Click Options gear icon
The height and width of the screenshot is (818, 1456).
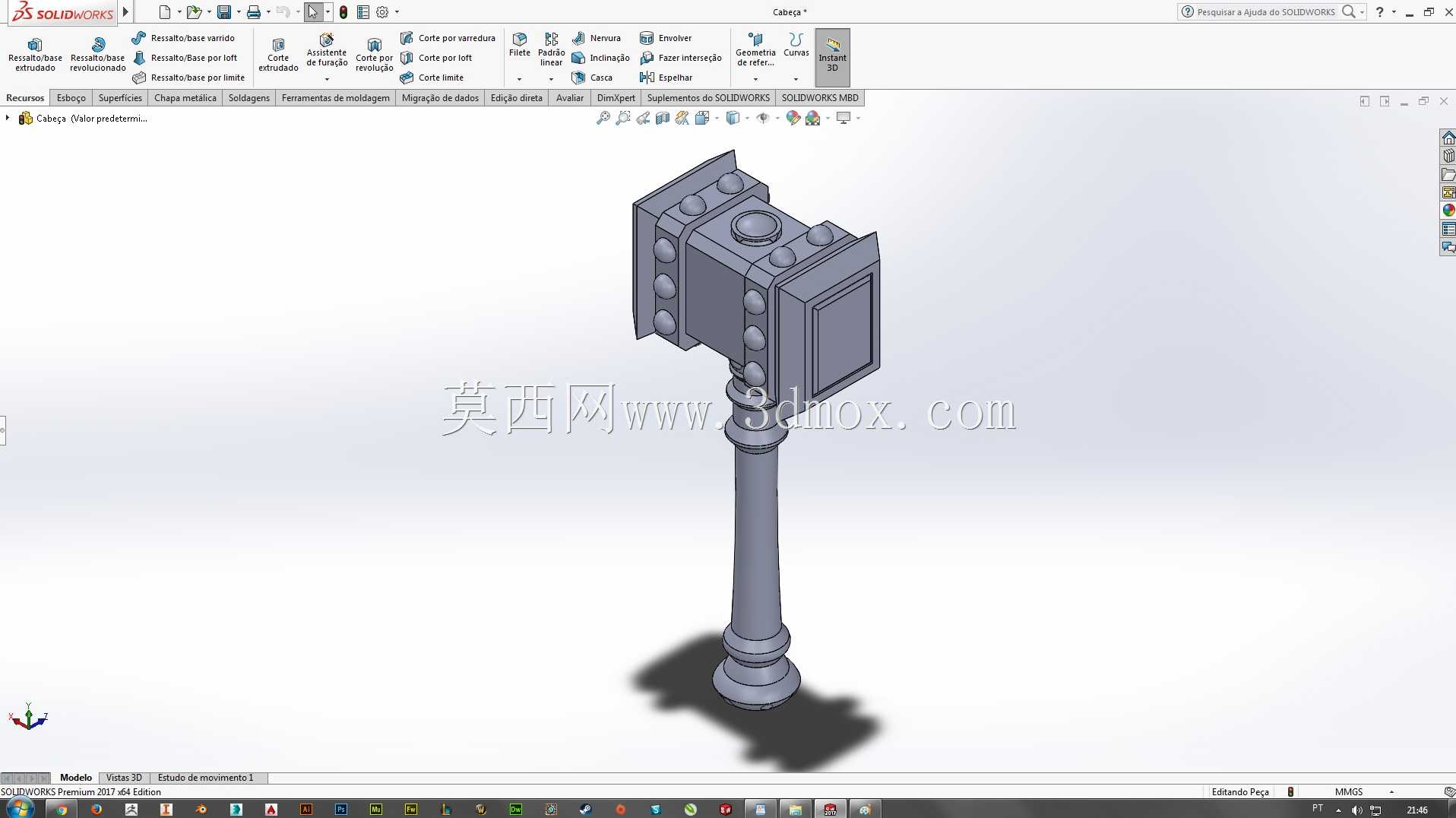[x=382, y=12]
